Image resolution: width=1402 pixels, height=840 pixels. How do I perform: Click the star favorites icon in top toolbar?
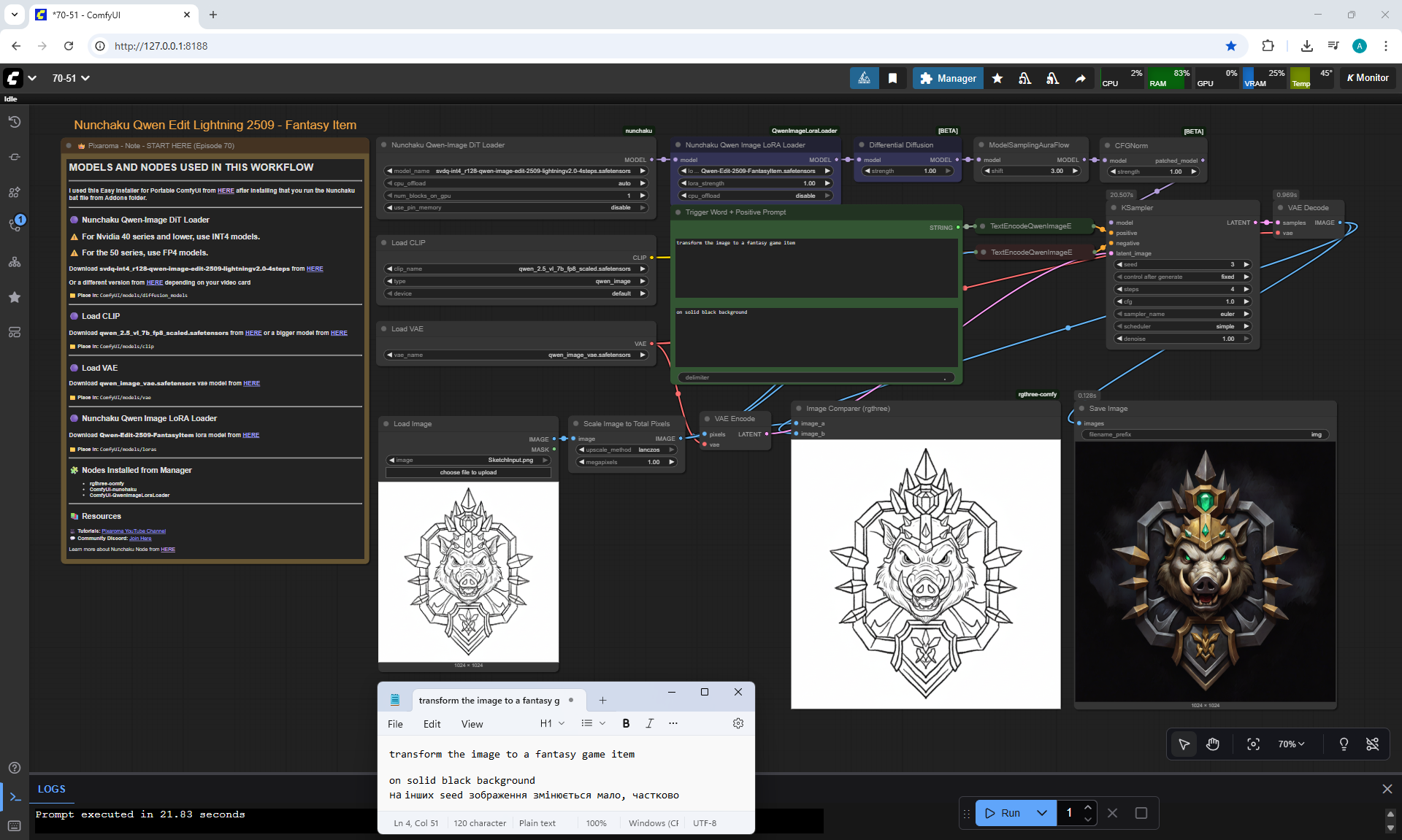997,78
